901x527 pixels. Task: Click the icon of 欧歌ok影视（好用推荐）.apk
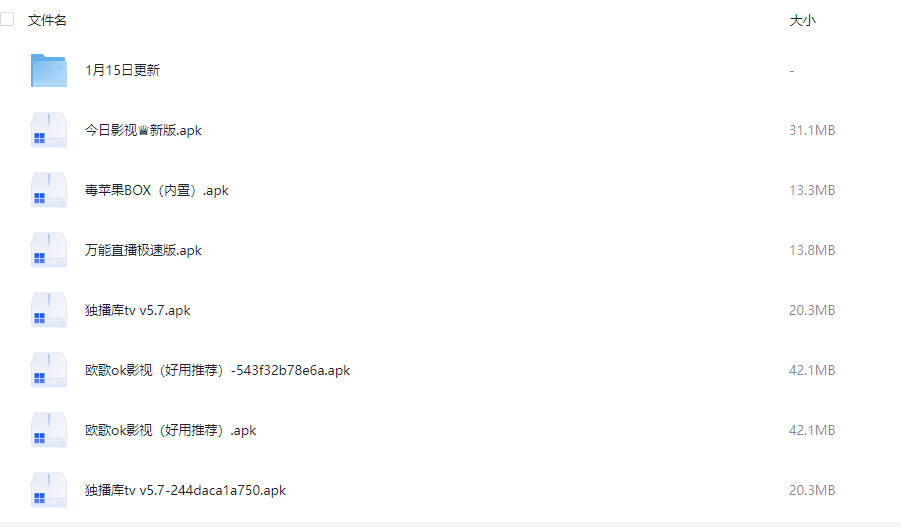pos(49,430)
